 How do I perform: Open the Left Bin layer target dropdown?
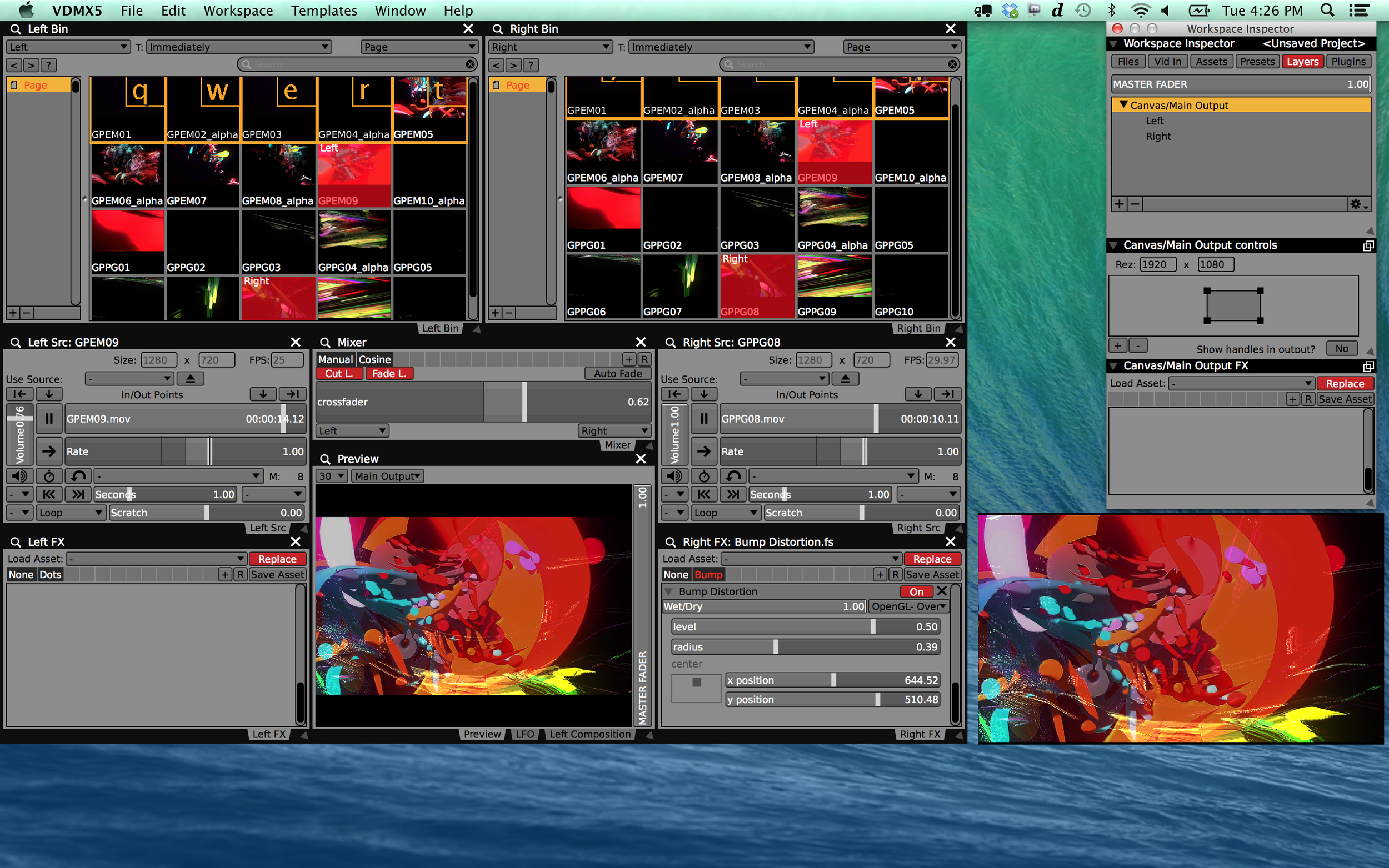click(68, 47)
